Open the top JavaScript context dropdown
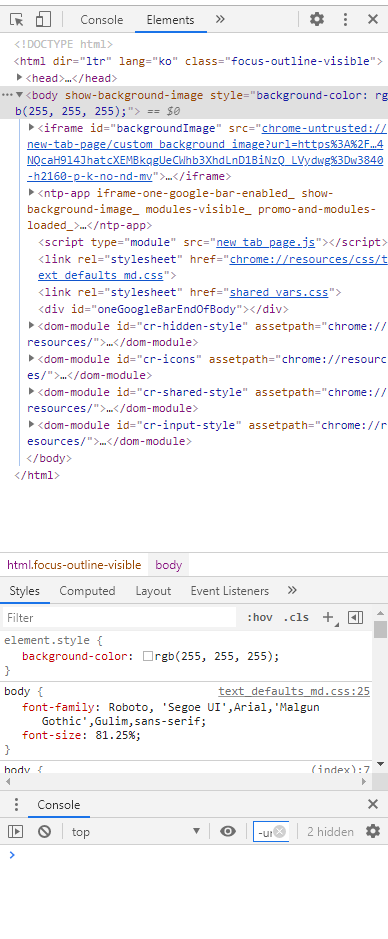This screenshot has height=939, width=388. click(x=135, y=831)
